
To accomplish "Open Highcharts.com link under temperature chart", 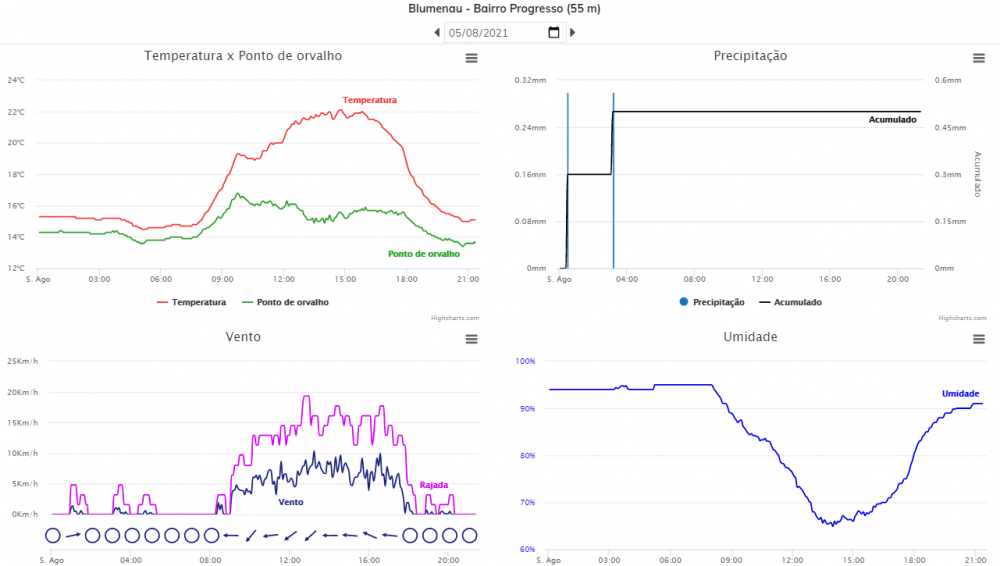I will click(455, 318).
